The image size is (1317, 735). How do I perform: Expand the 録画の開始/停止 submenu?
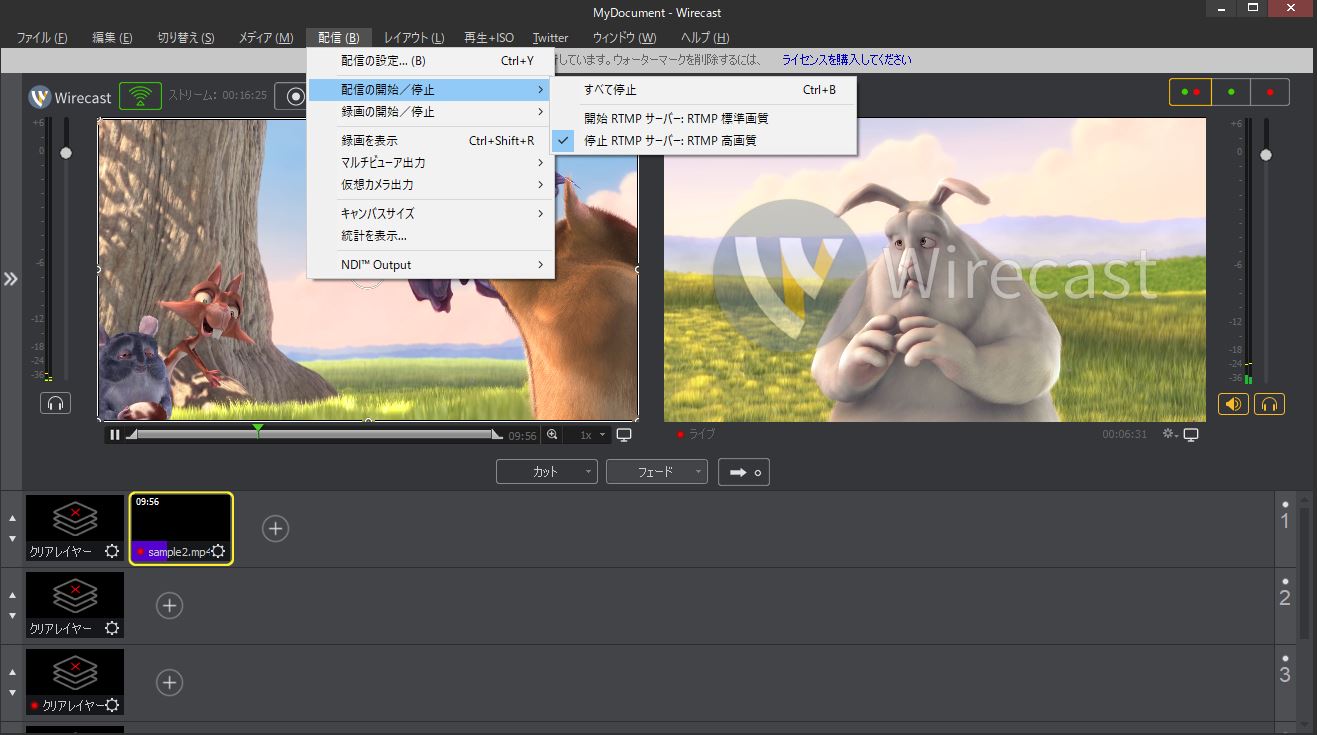click(430, 112)
